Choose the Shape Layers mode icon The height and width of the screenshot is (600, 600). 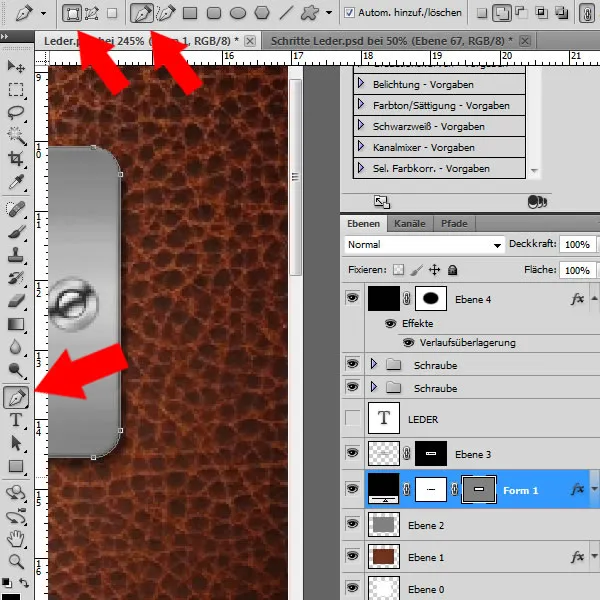pyautogui.click(x=72, y=13)
